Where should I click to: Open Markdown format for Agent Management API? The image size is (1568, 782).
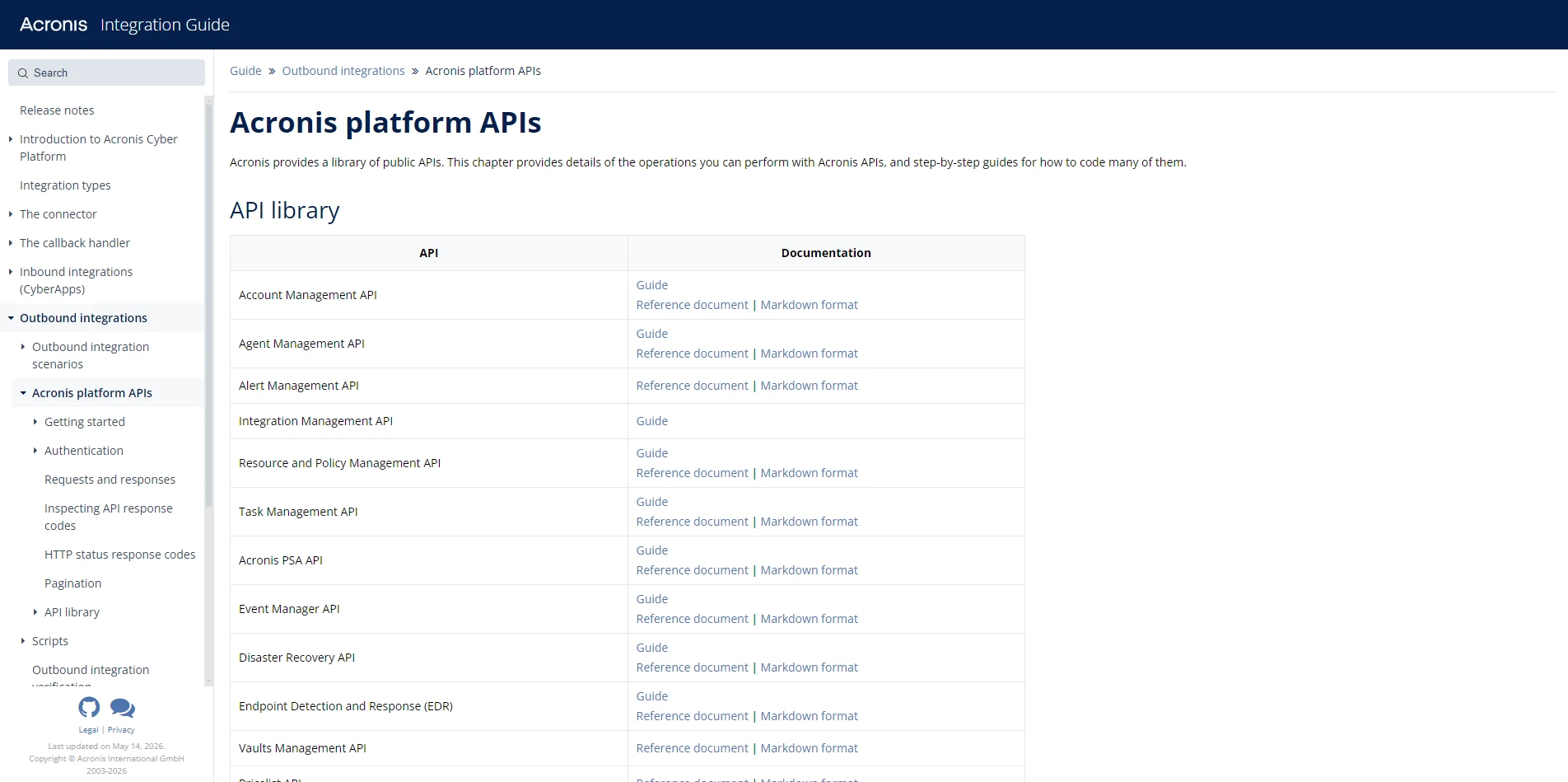pyautogui.click(x=809, y=354)
